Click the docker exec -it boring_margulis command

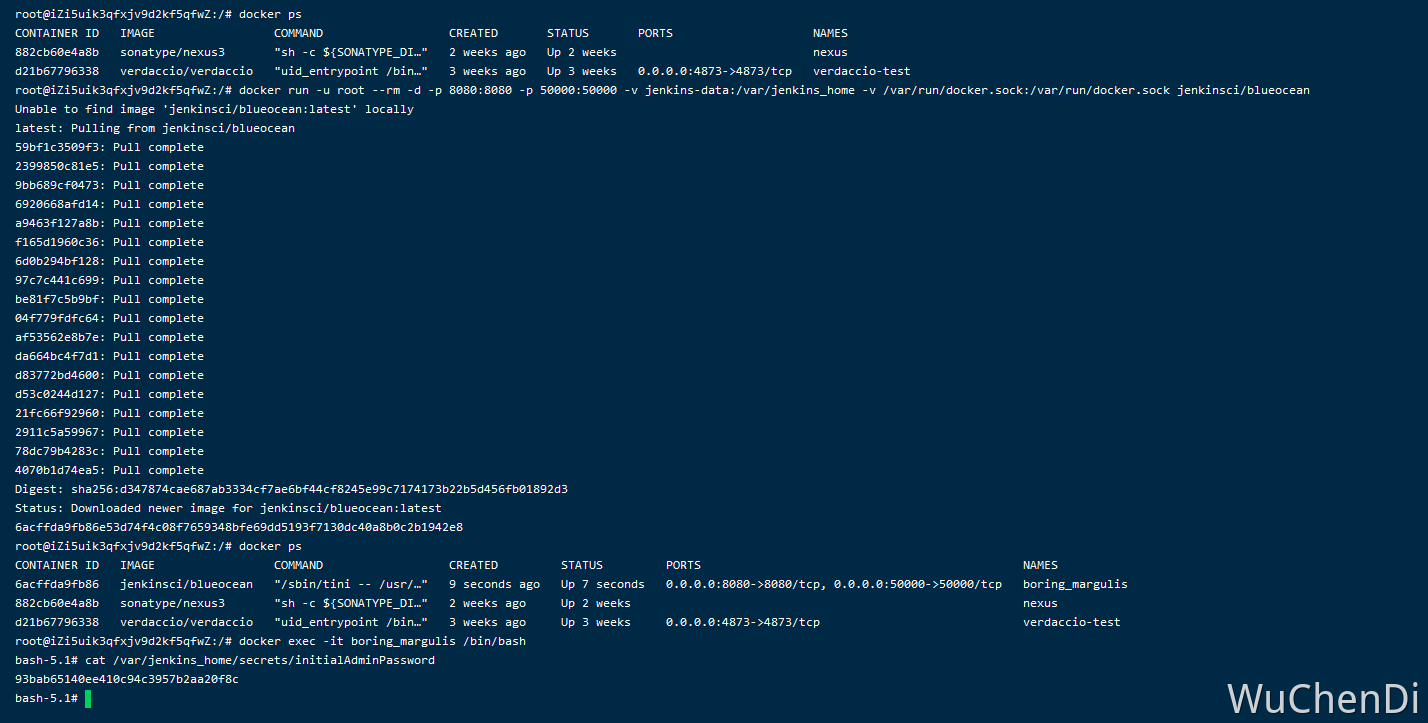(382, 641)
